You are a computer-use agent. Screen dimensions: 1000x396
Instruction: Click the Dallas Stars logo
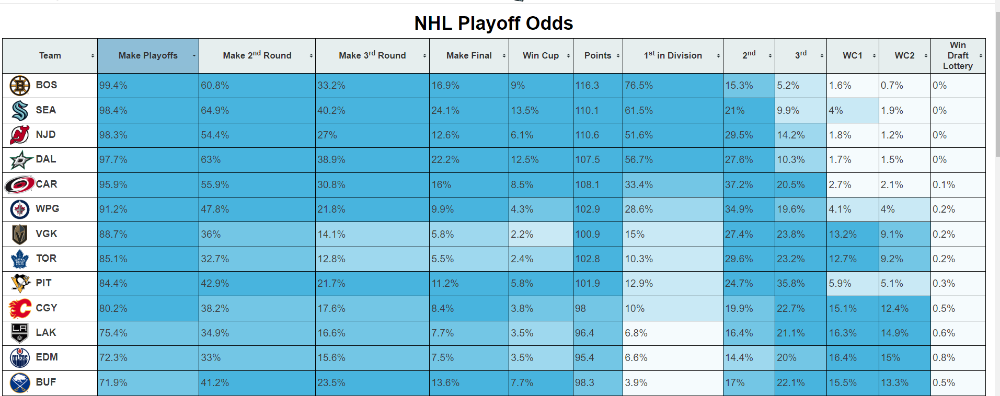20,159
